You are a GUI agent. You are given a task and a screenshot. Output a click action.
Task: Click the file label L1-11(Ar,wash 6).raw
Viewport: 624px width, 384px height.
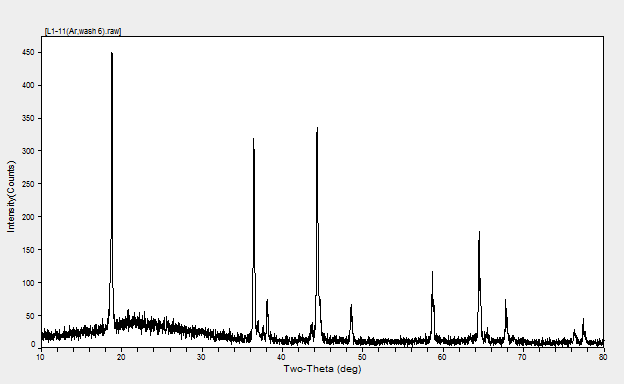pyautogui.click(x=83, y=31)
